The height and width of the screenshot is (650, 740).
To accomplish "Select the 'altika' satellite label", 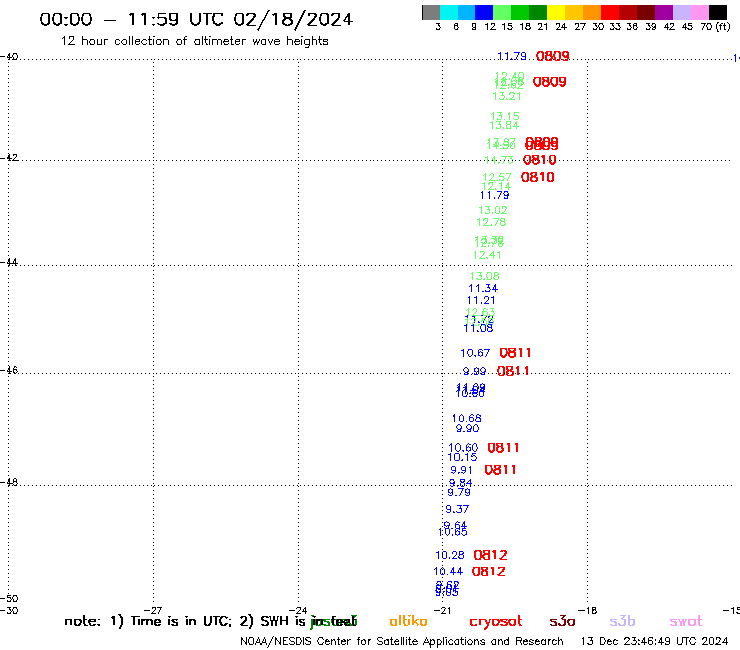I will (x=408, y=621).
